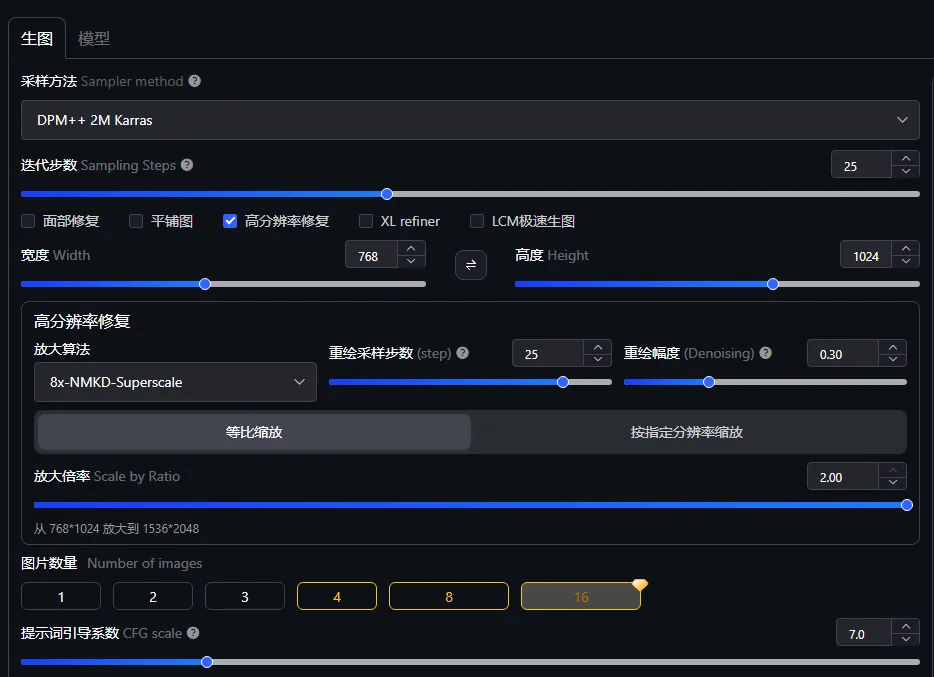
Task: Click help icon beside Denoising label
Action: click(x=766, y=353)
